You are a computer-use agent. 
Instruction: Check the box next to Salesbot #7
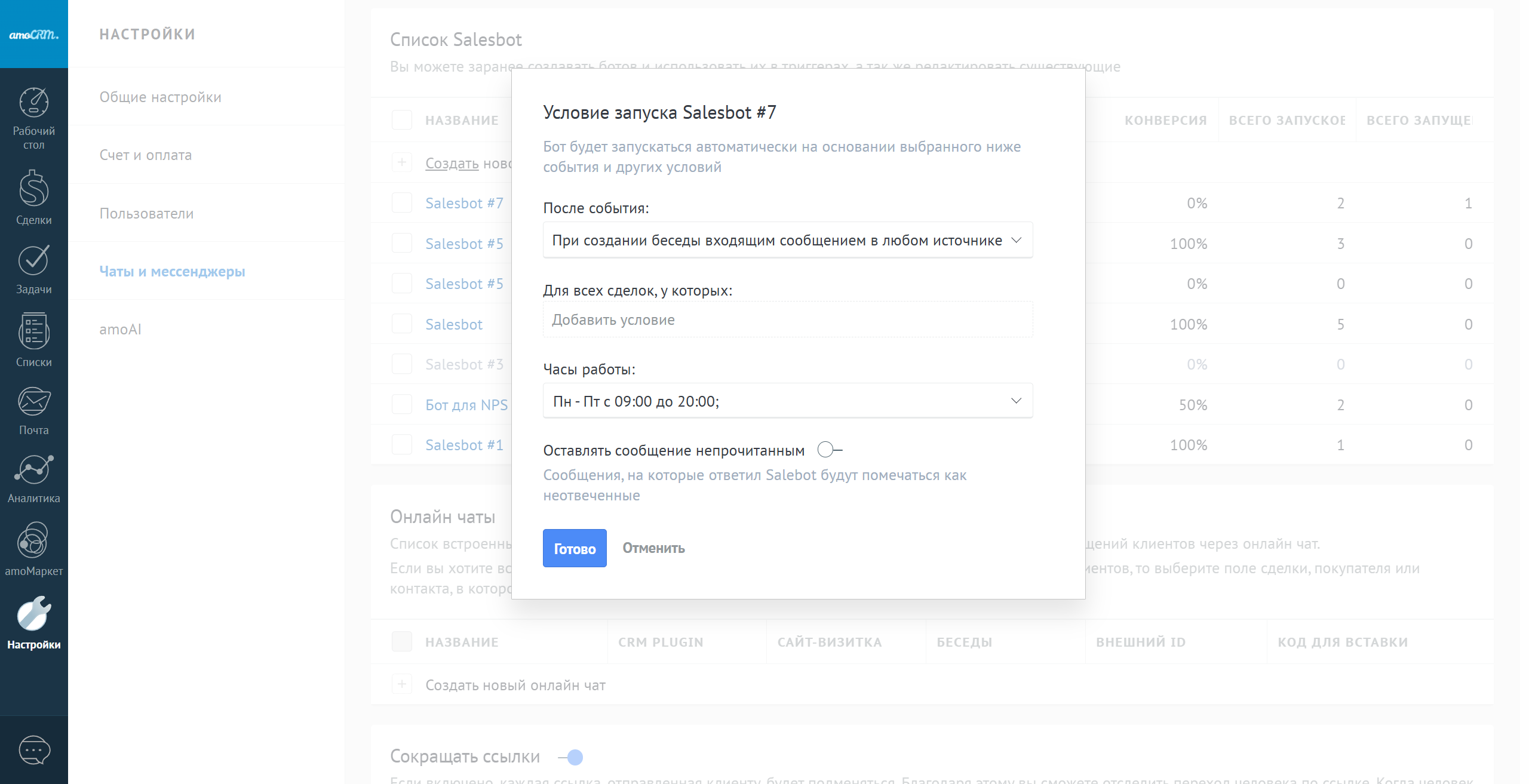click(401, 203)
